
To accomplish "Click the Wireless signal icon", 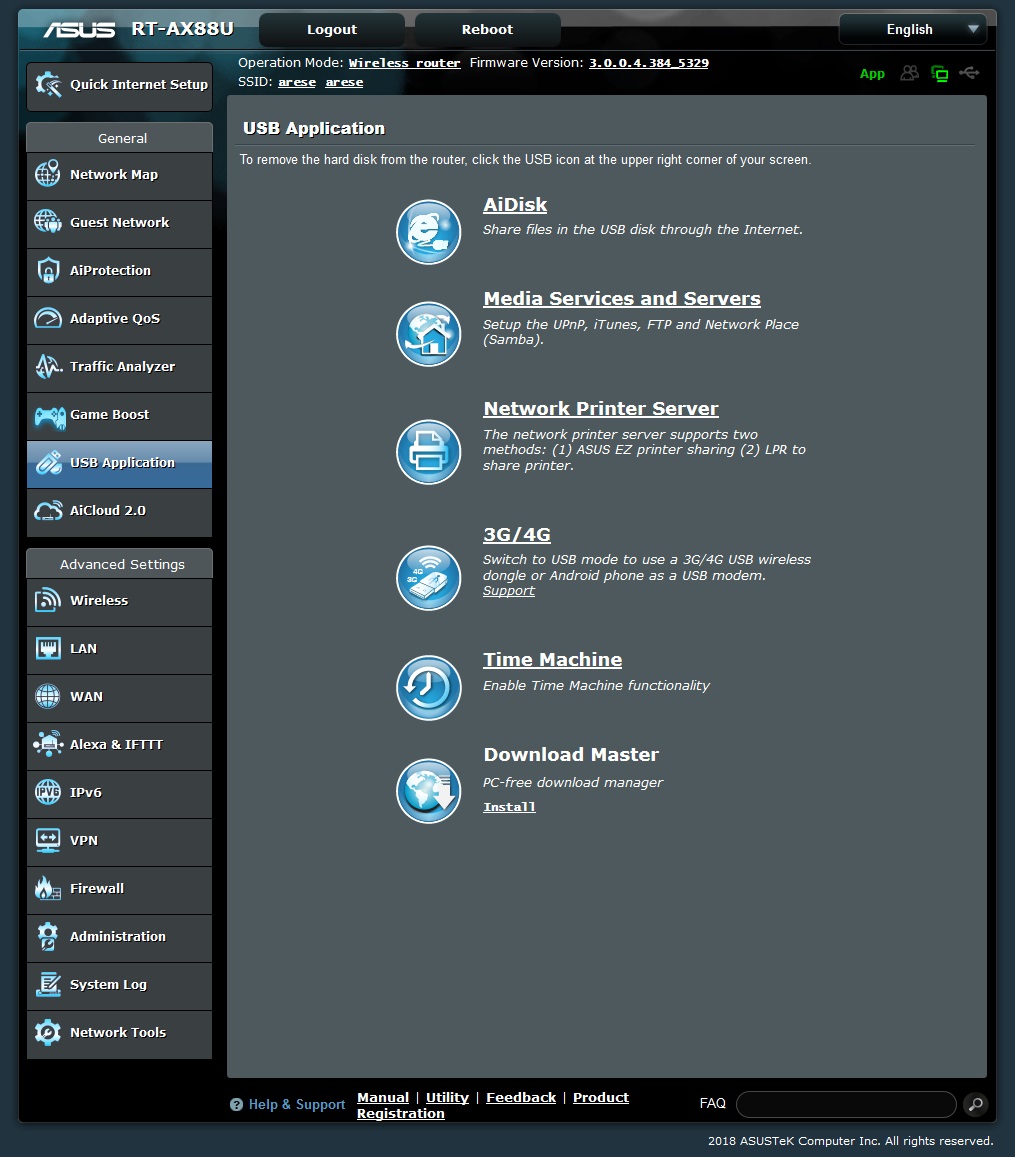I will coord(48,600).
